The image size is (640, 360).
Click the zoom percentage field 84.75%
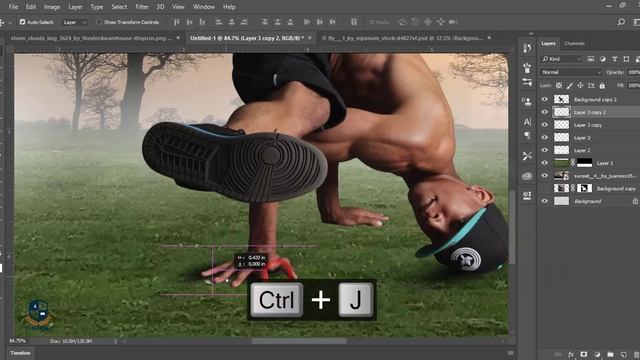tap(17, 341)
